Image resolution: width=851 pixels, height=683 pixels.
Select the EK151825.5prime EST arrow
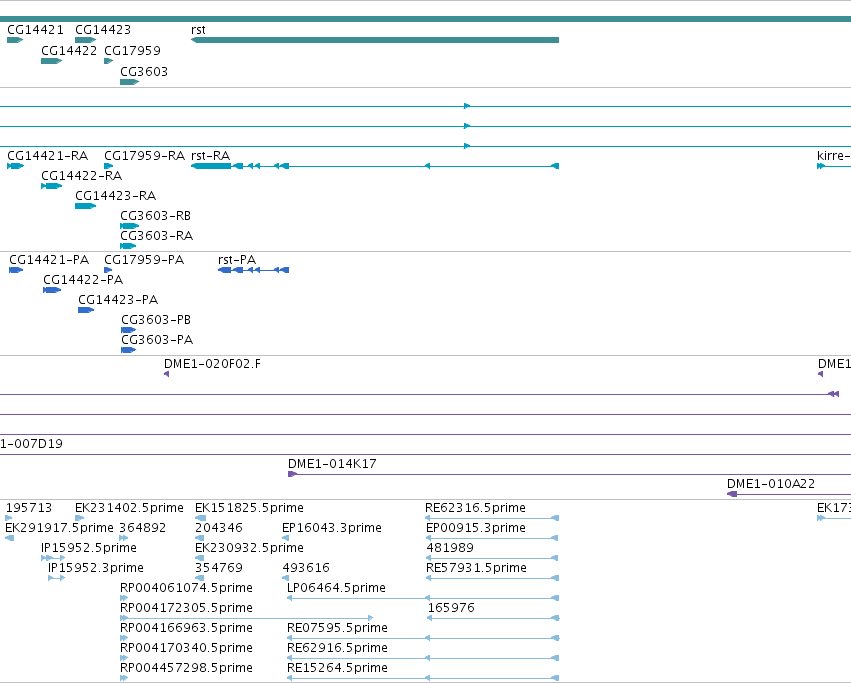tap(200, 518)
